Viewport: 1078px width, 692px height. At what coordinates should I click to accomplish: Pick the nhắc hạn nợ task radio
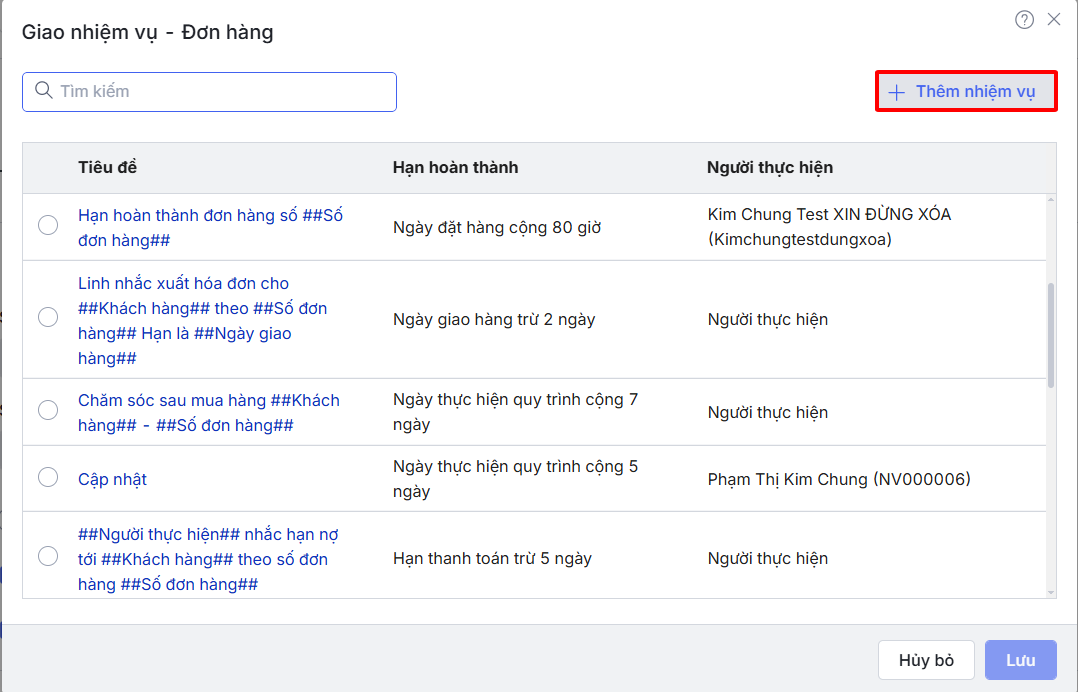(48, 556)
